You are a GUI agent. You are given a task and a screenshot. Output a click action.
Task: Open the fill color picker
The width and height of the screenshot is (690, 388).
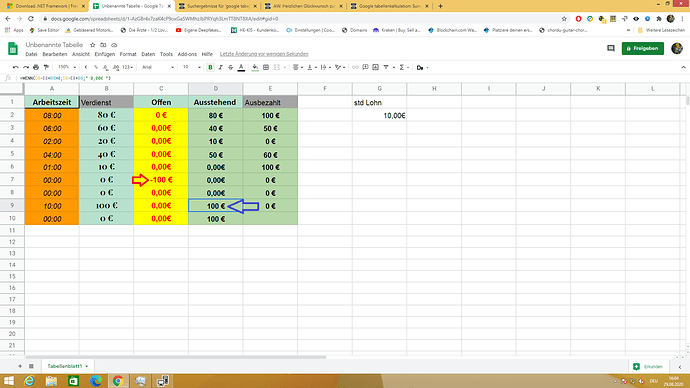tap(255, 67)
